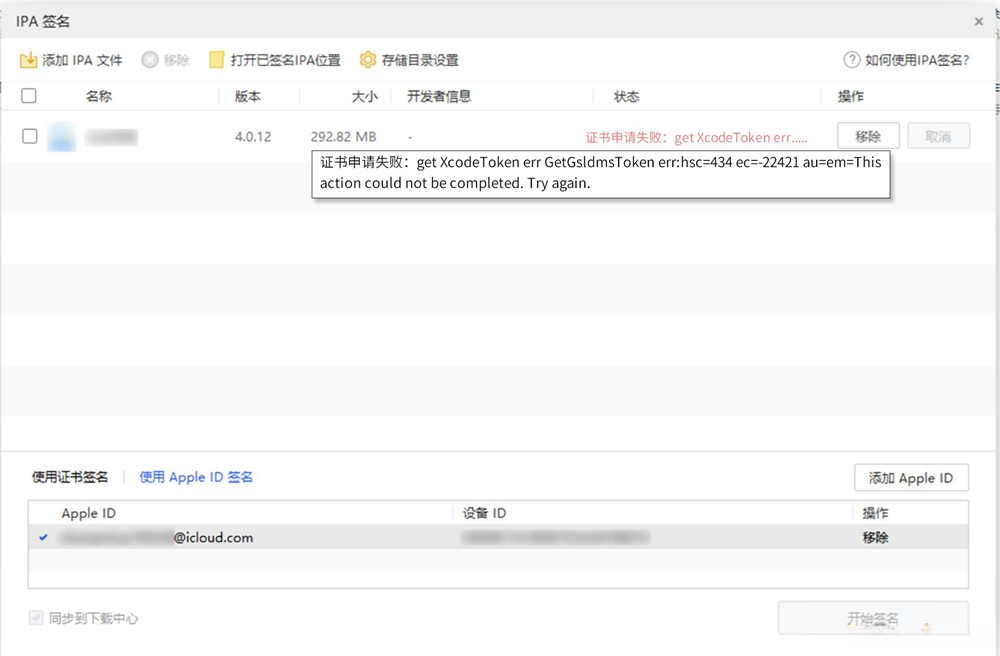Click the 添加 Apple ID button

911,477
